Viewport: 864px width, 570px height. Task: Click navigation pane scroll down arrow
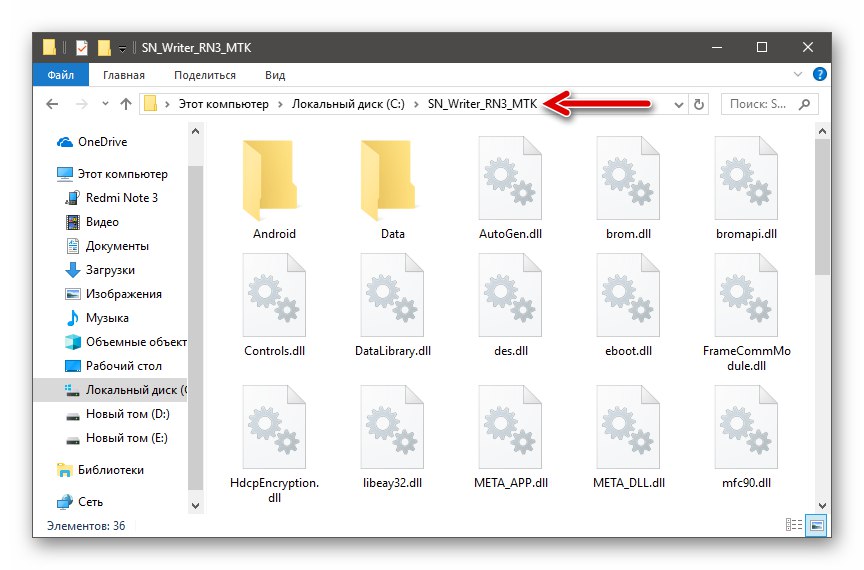point(195,506)
